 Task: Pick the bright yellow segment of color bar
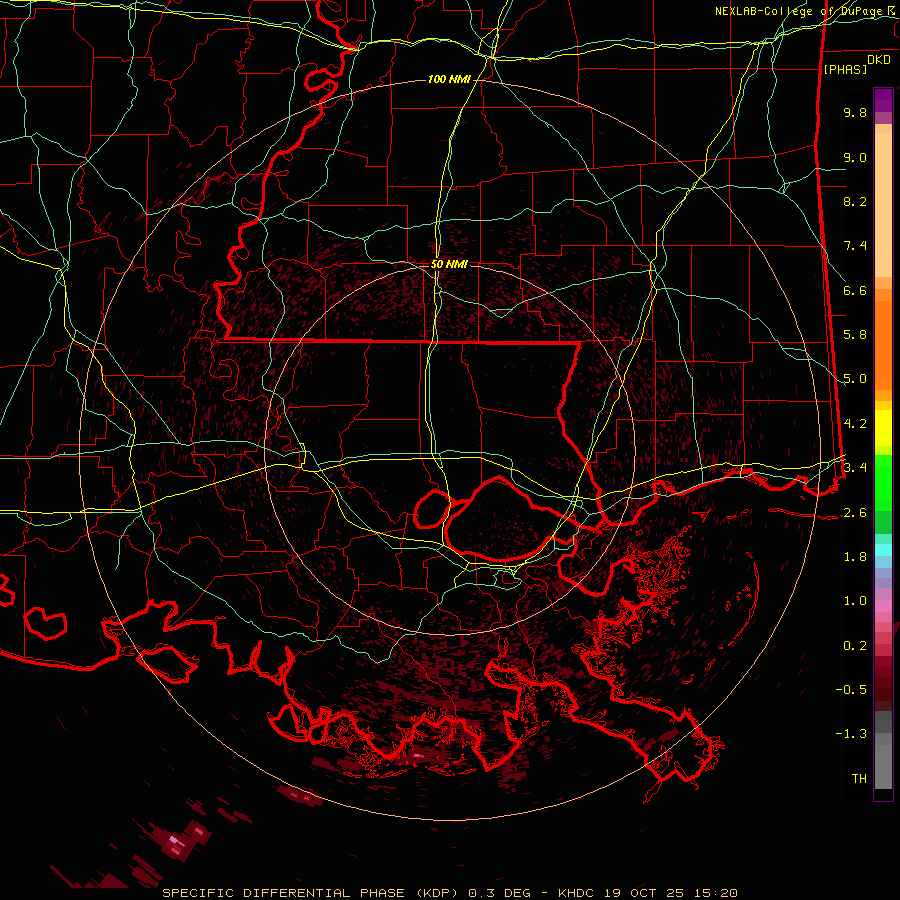pos(883,428)
